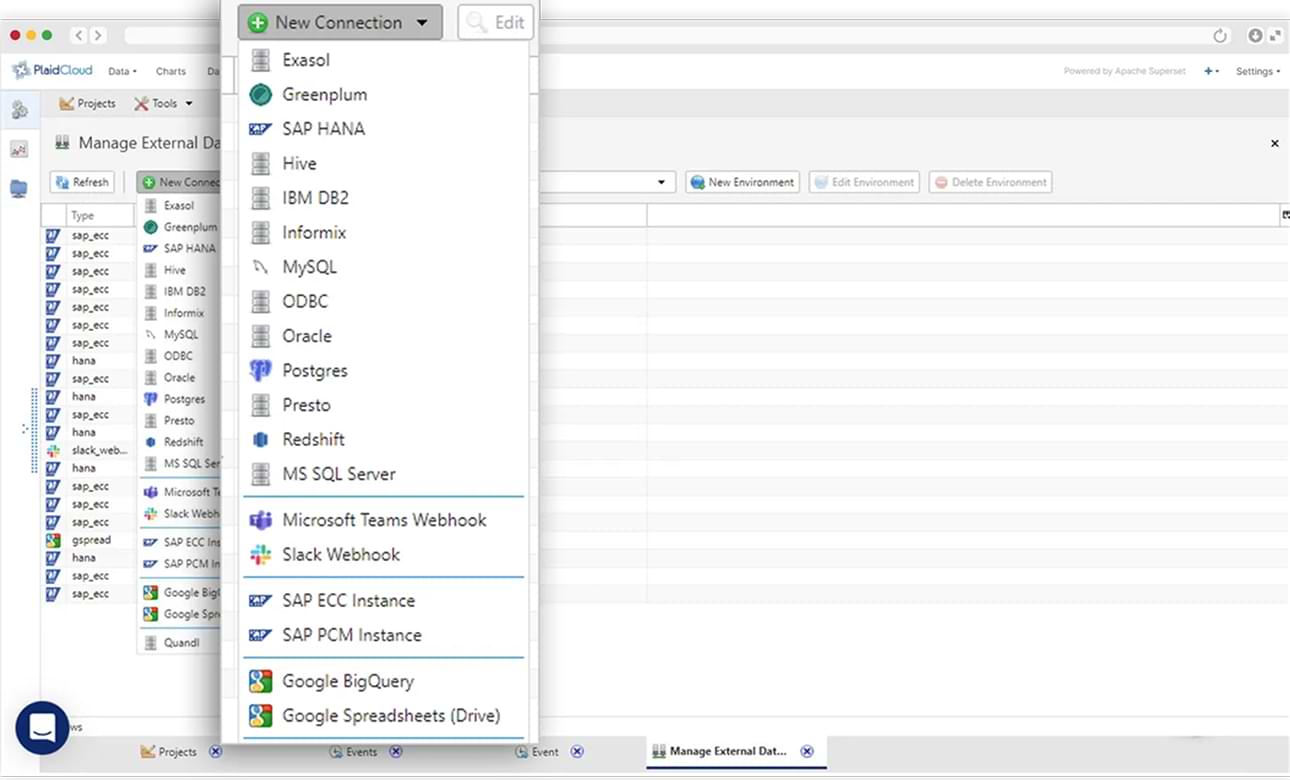
Task: Click the Slack icon in the table row
Action: coord(53,450)
